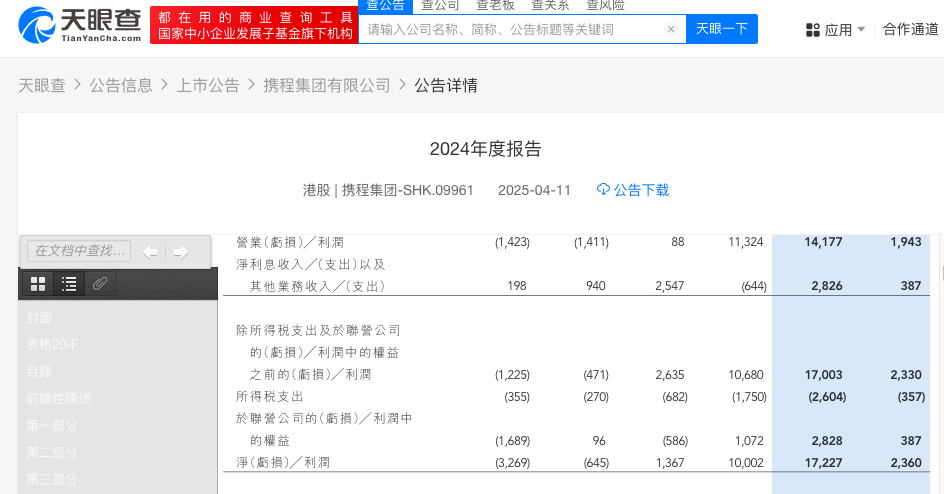Click value 2,547 in other income row
944x494 pixels.
pyautogui.click(x=669, y=286)
